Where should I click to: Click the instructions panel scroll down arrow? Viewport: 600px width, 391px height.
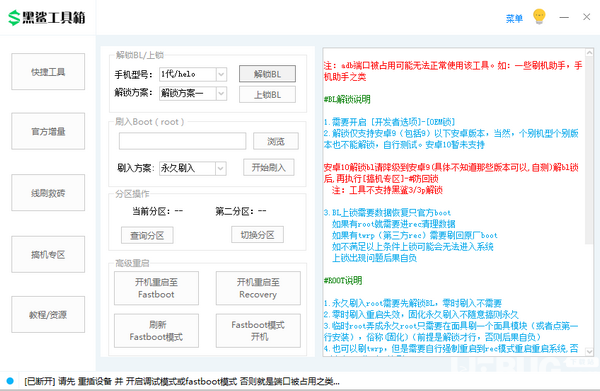coord(589,351)
